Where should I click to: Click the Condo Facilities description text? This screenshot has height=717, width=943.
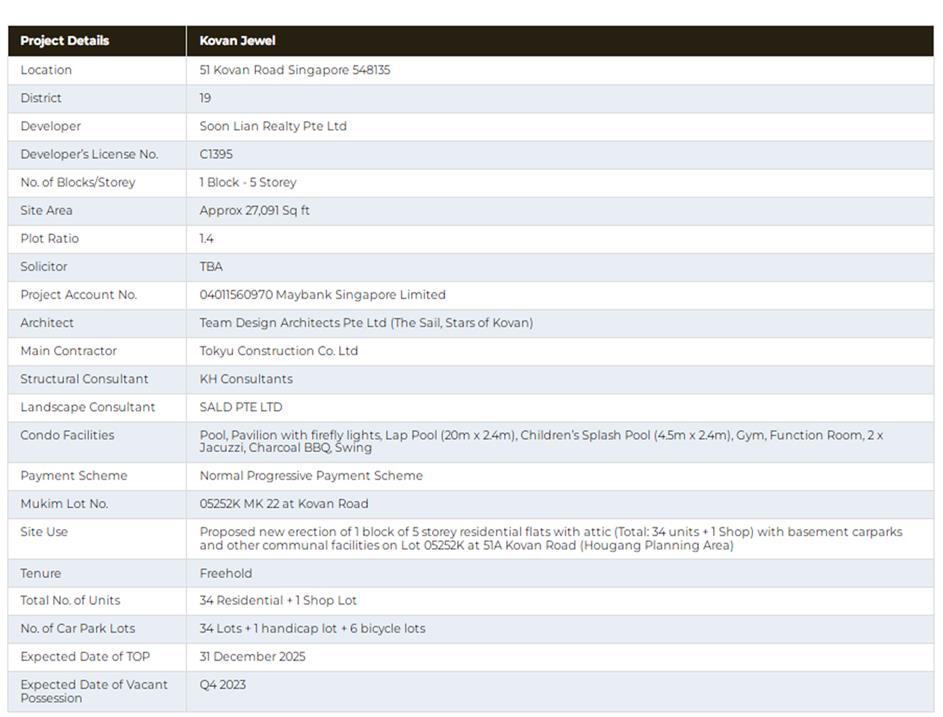(x=541, y=441)
